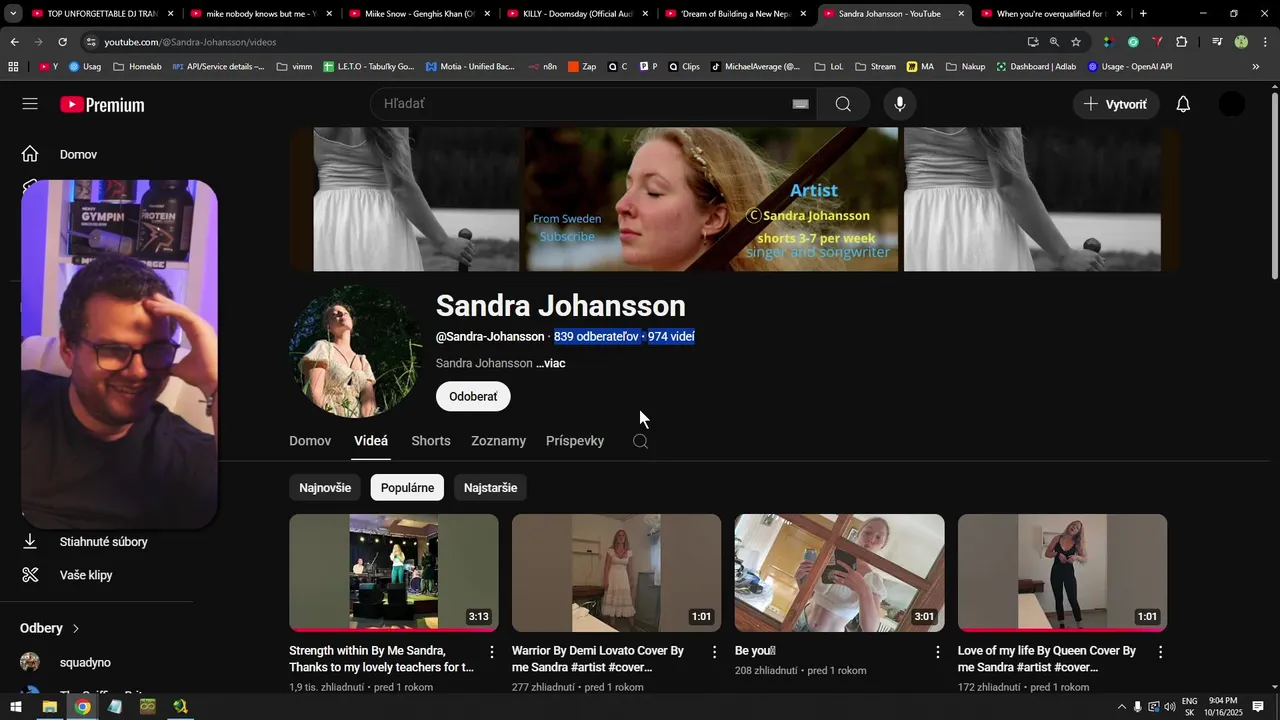The image size is (1280, 720).
Task: Switch to the Zoznamy tab
Action: pyautogui.click(x=498, y=441)
